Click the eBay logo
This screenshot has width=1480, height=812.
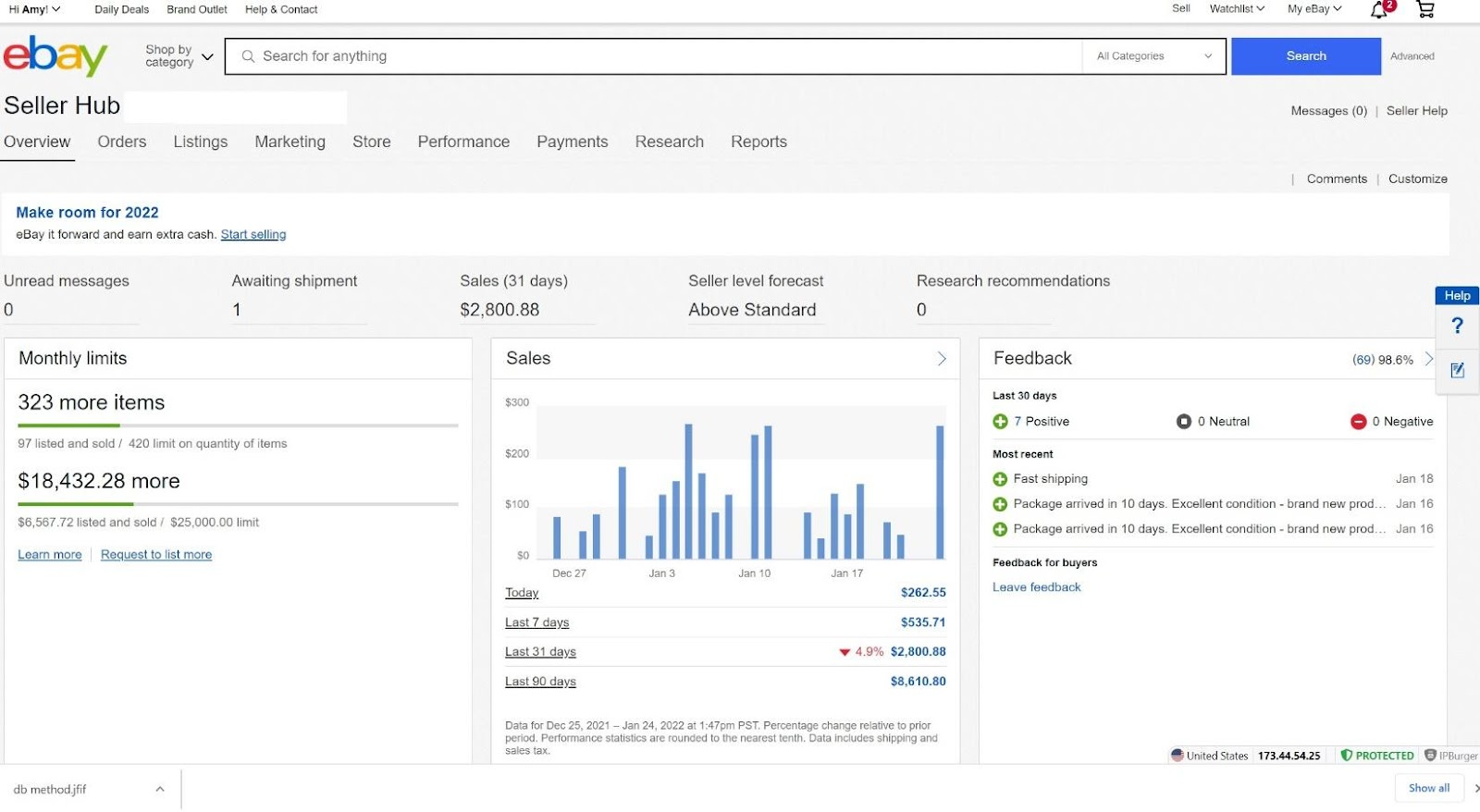(55, 56)
